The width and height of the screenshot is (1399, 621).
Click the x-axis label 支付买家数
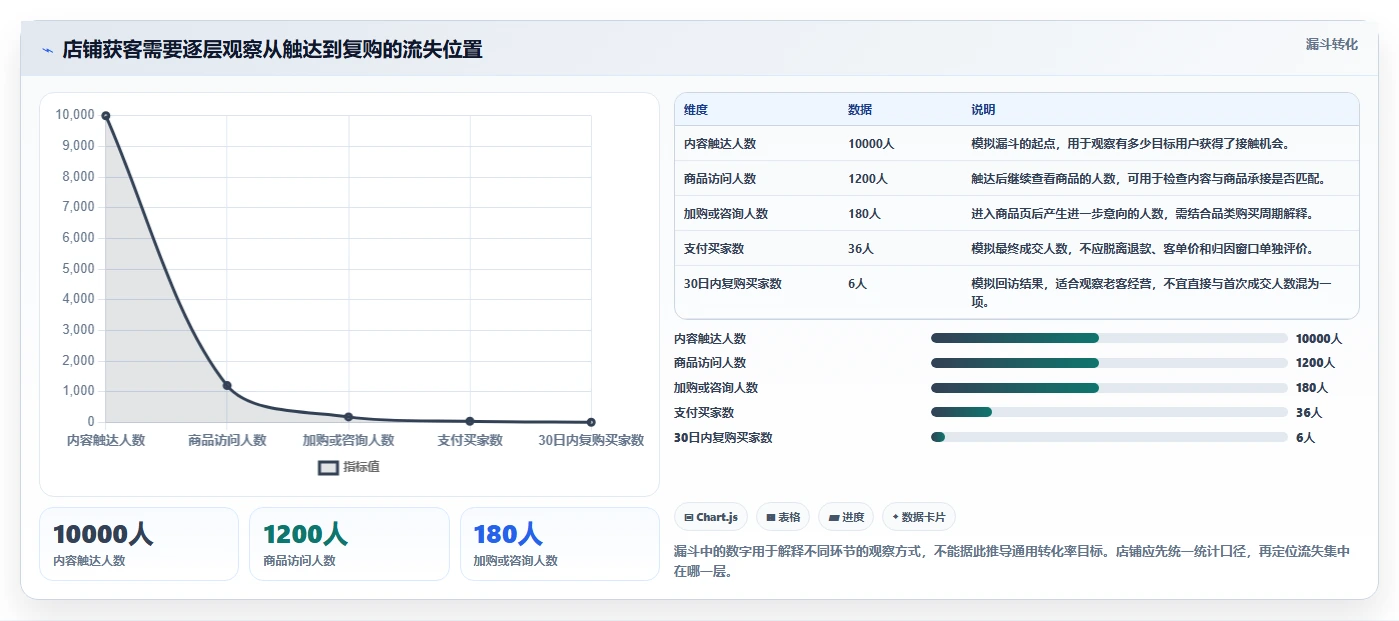470,440
